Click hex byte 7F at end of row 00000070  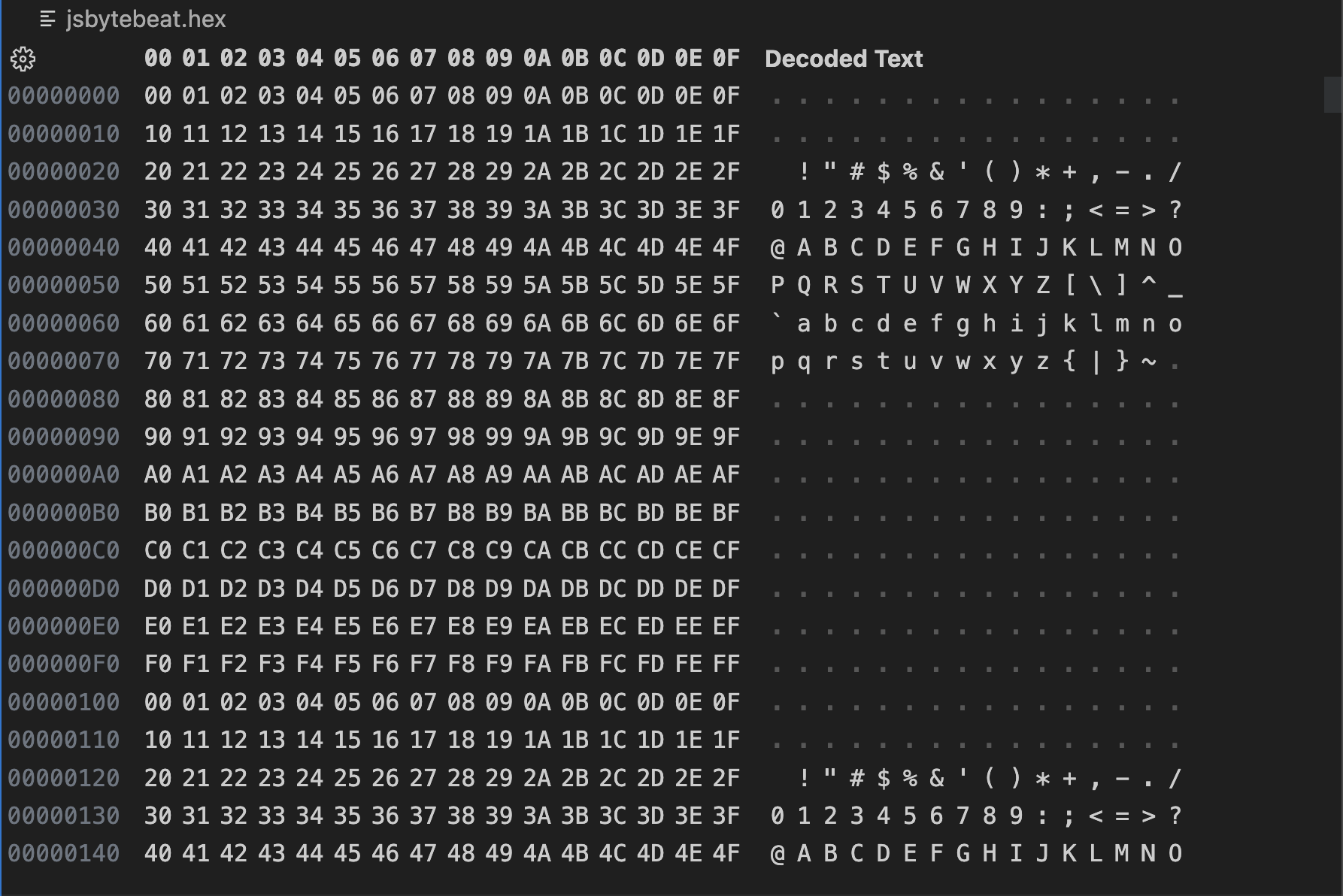[728, 361]
